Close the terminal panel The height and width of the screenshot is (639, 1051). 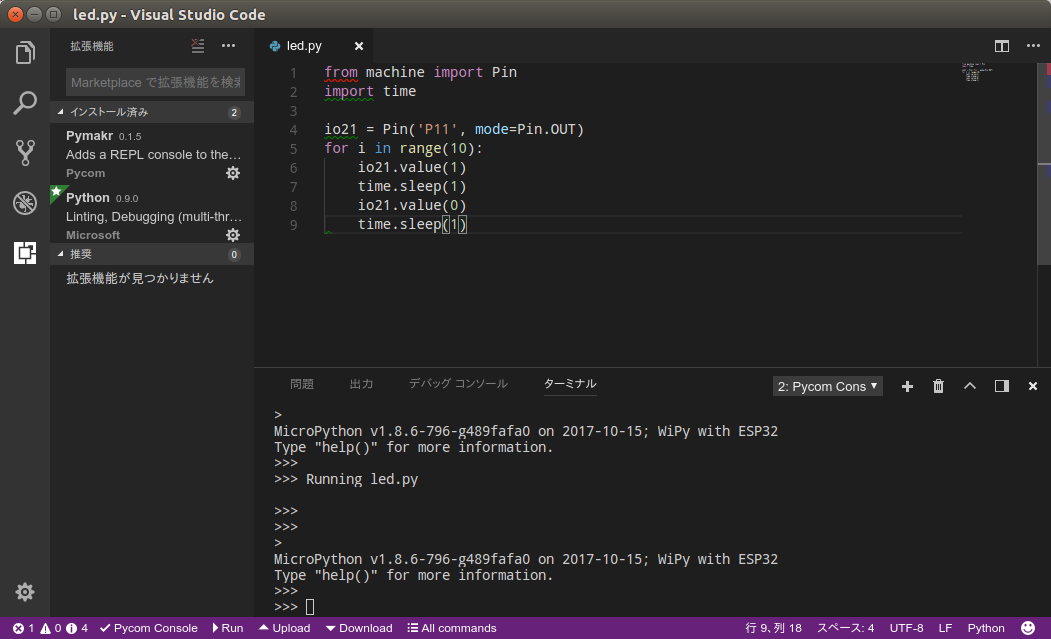1033,386
